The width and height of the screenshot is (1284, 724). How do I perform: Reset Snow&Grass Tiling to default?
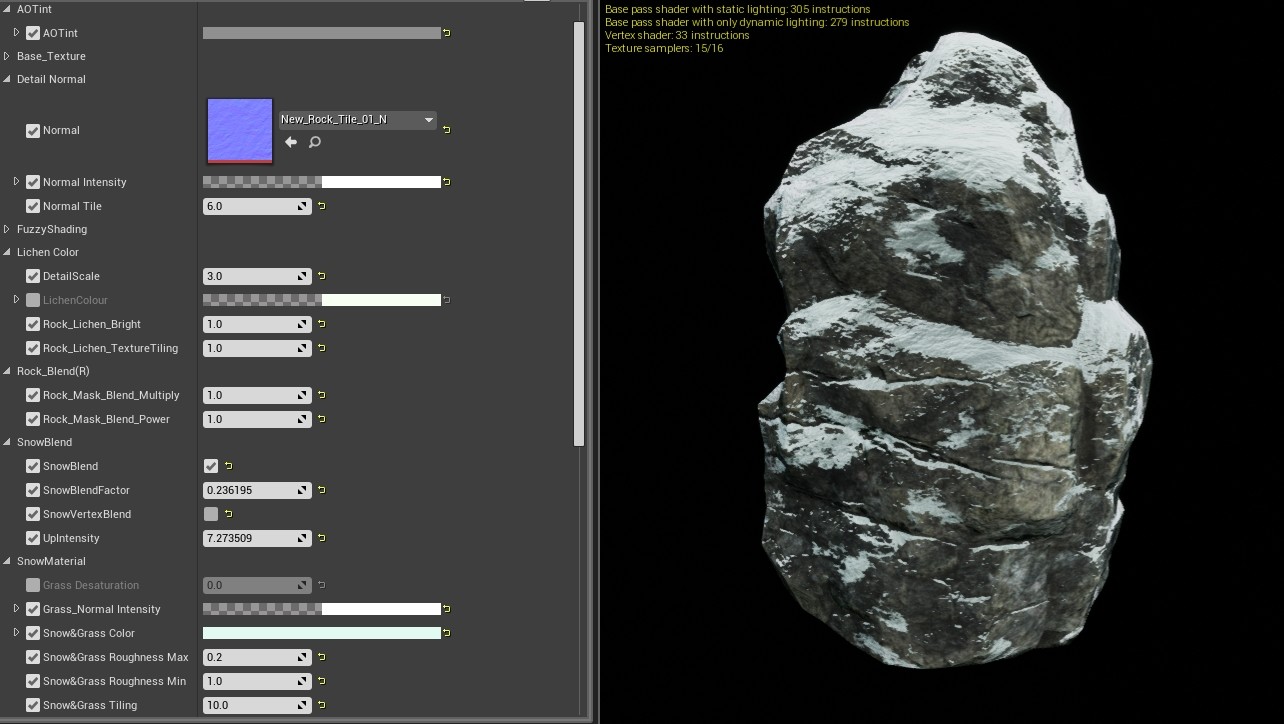click(321, 705)
